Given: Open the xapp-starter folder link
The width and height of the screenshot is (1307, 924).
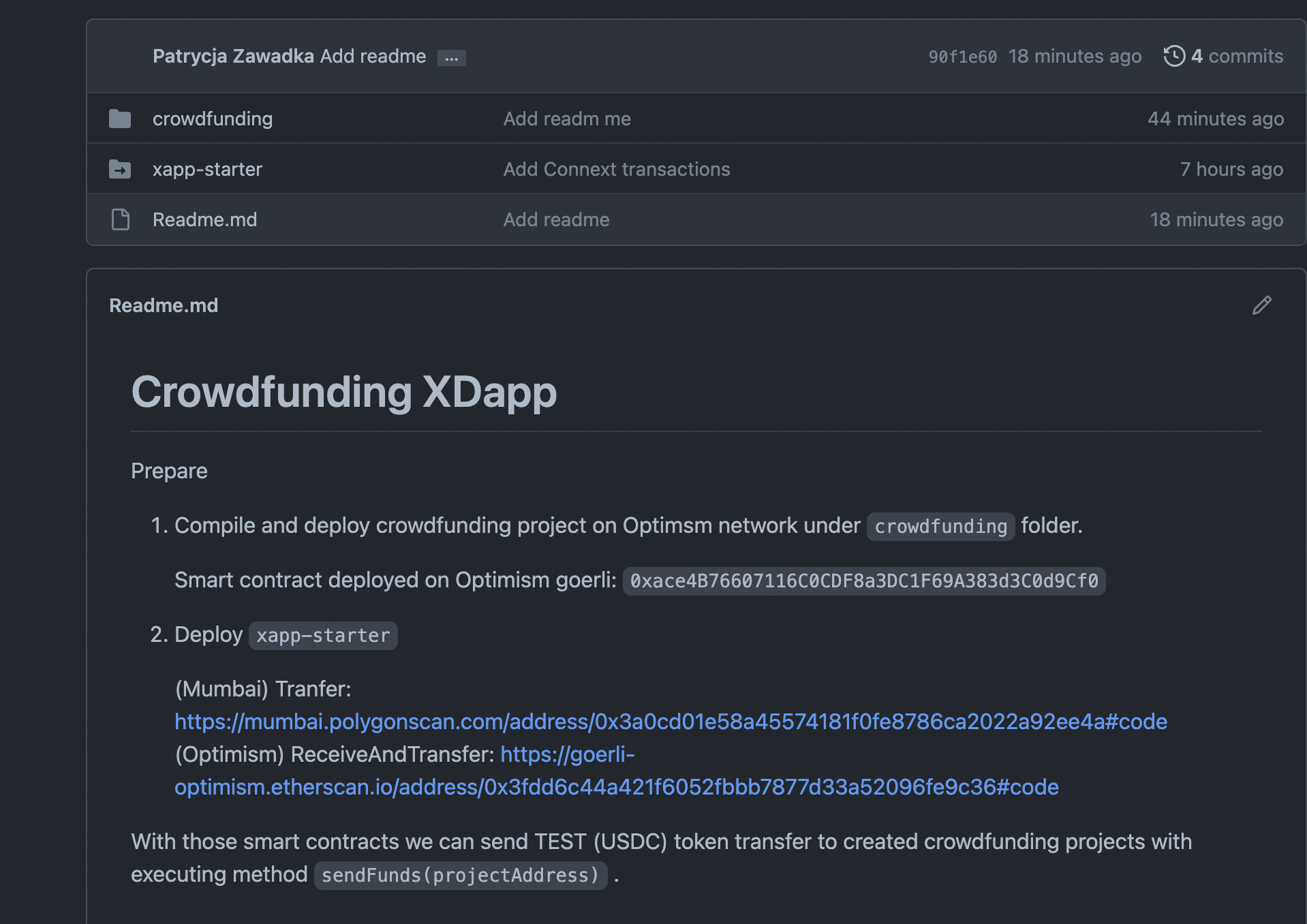Looking at the screenshot, I should [207, 169].
